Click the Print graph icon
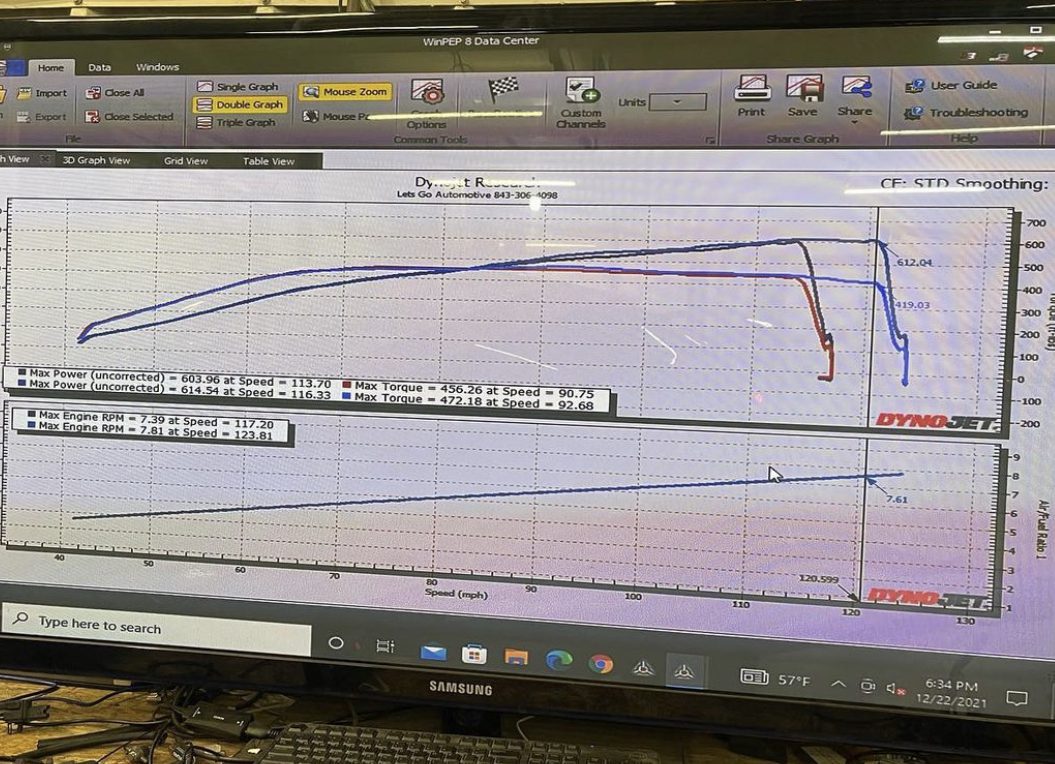This screenshot has height=764, width=1055. click(752, 89)
